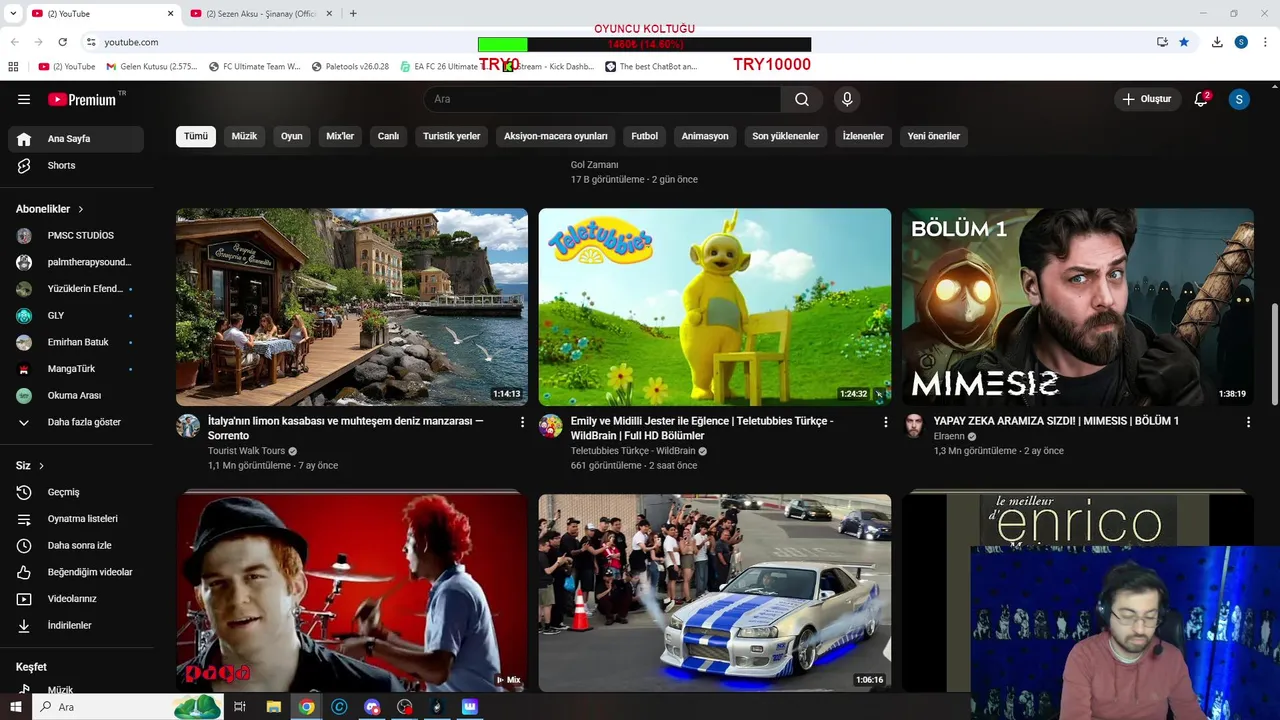This screenshot has height=720, width=1280.
Task: Select the Turistik yerler chip
Action: click(452, 136)
